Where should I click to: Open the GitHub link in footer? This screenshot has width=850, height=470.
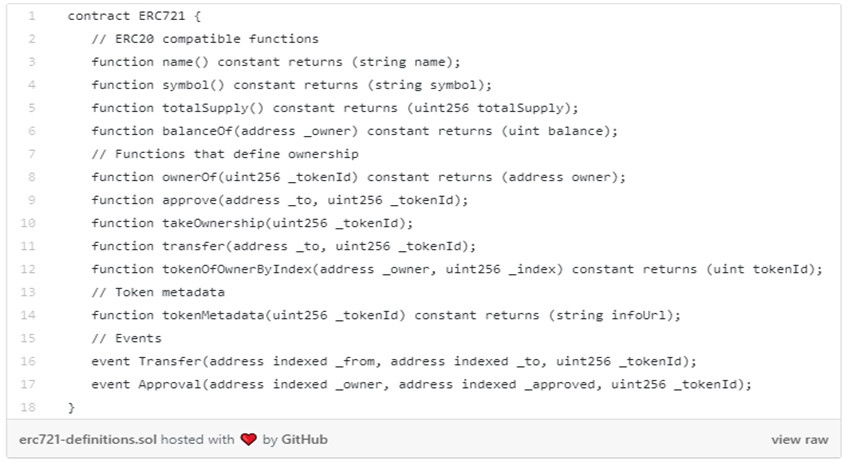[304, 440]
